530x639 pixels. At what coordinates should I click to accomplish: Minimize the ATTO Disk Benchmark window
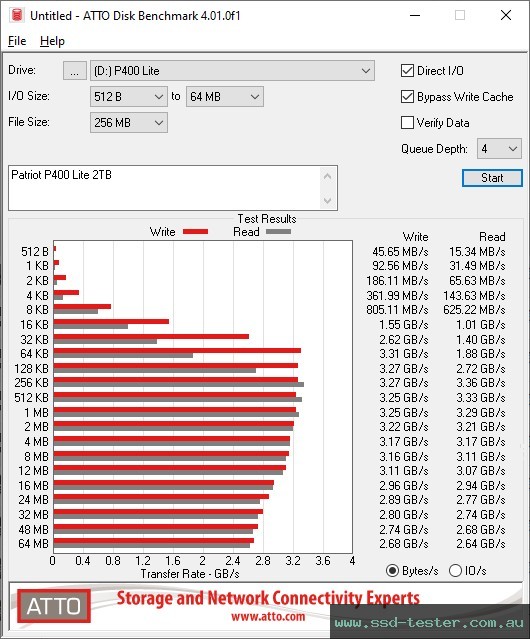point(415,15)
